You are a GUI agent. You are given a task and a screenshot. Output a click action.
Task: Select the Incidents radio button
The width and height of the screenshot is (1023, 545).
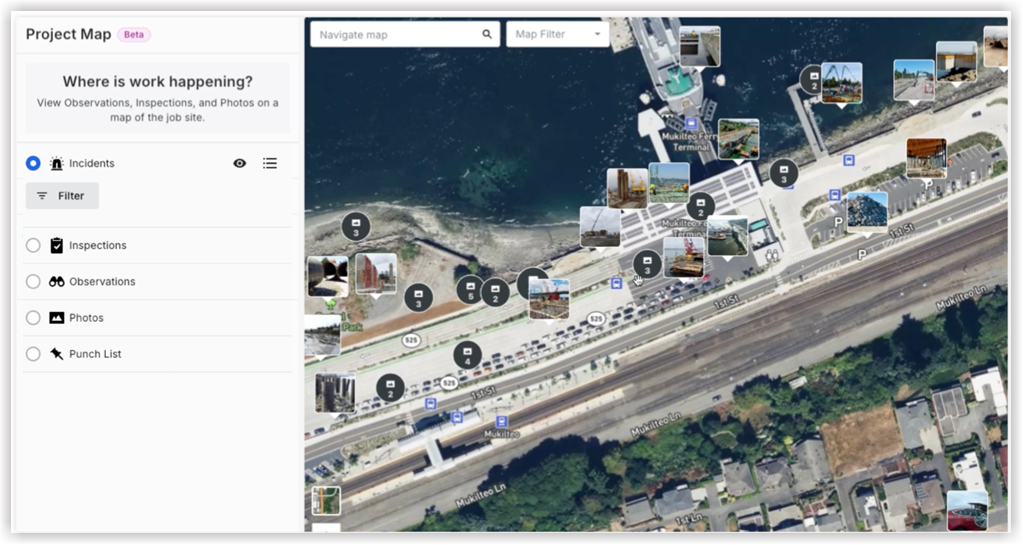point(33,163)
